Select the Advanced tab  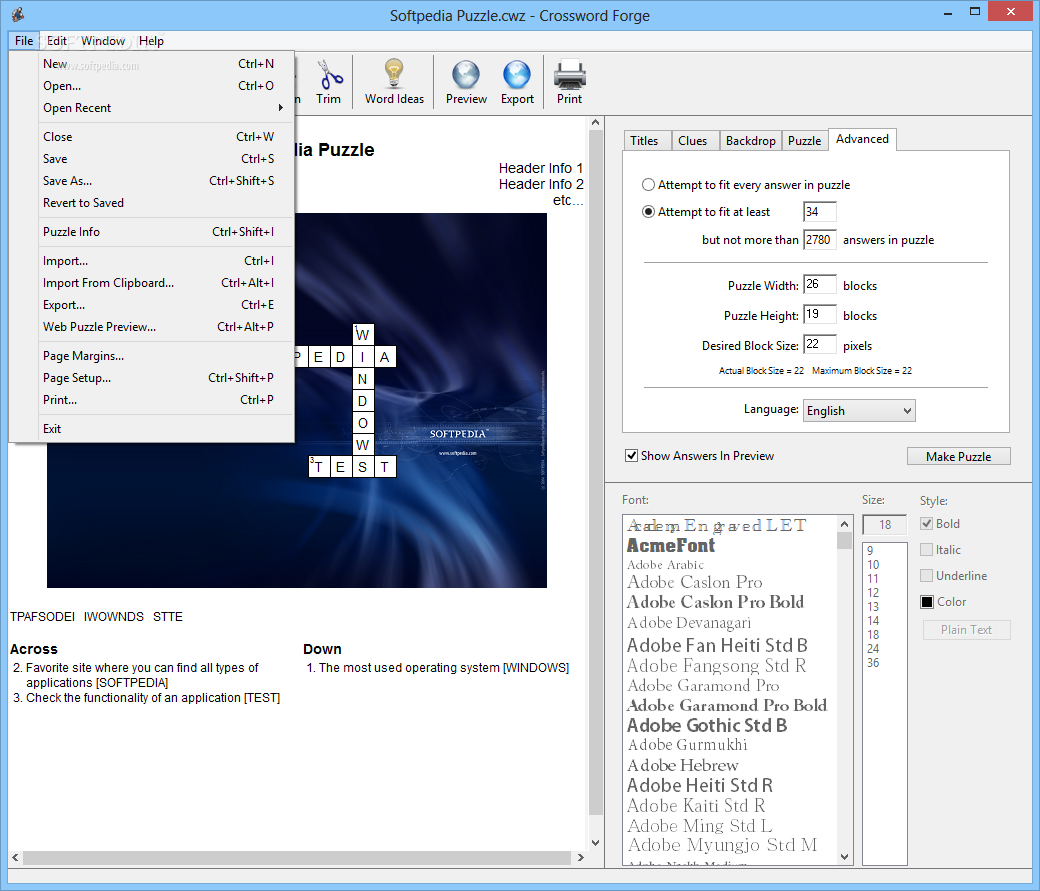coord(862,139)
